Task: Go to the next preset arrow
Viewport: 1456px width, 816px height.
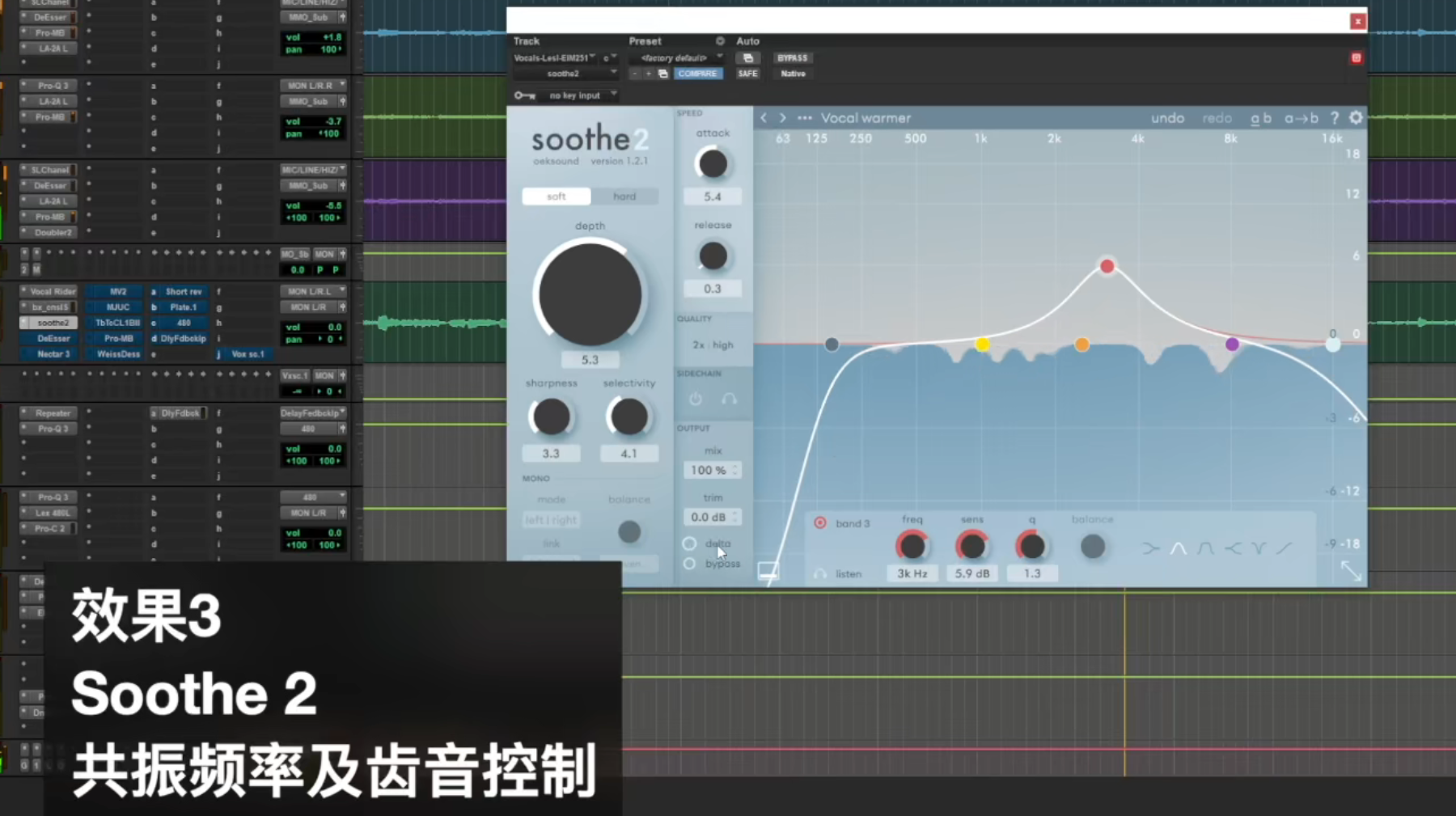Action: tap(782, 118)
